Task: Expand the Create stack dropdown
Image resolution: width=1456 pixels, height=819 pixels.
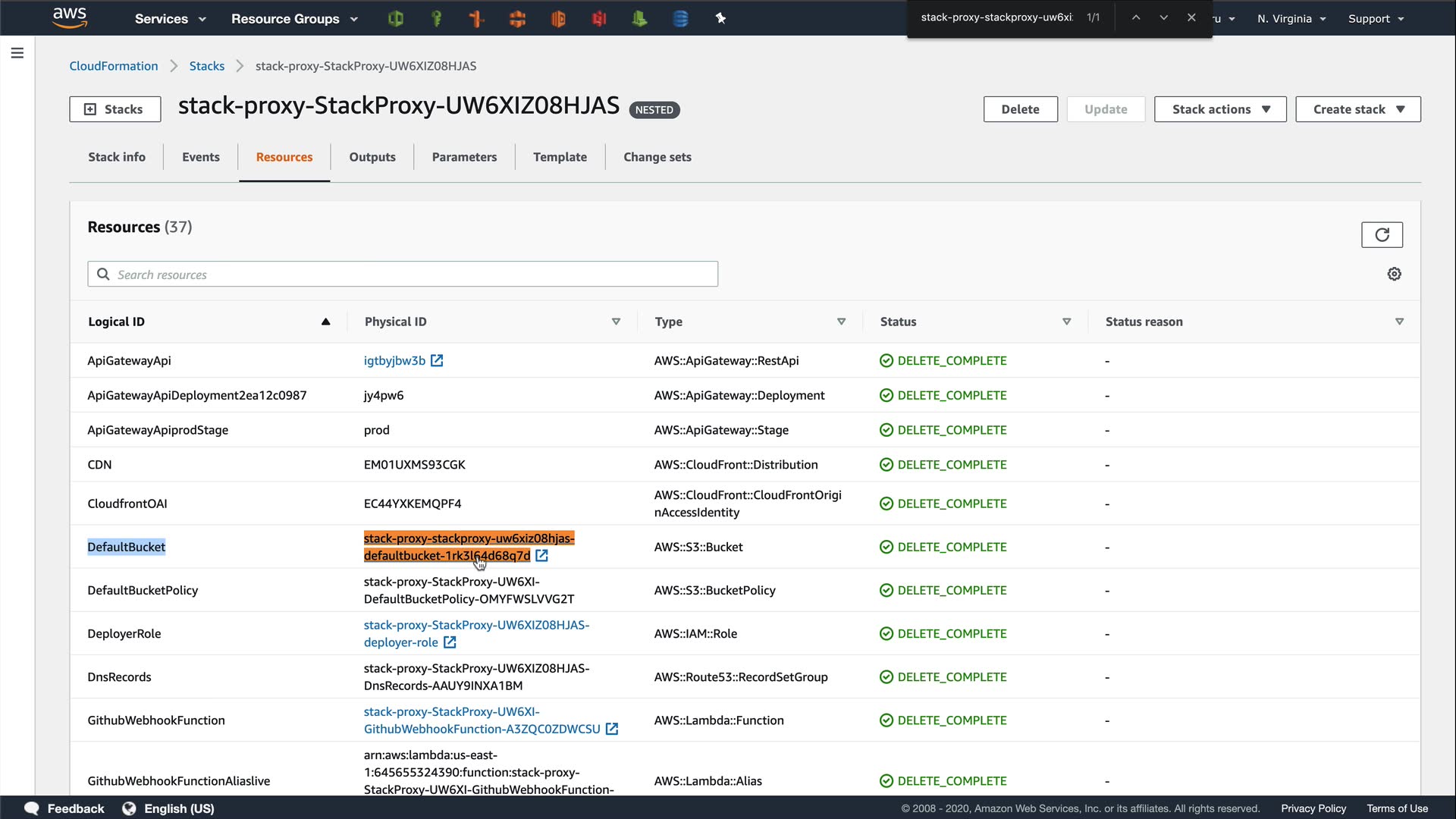Action: pyautogui.click(x=1357, y=109)
